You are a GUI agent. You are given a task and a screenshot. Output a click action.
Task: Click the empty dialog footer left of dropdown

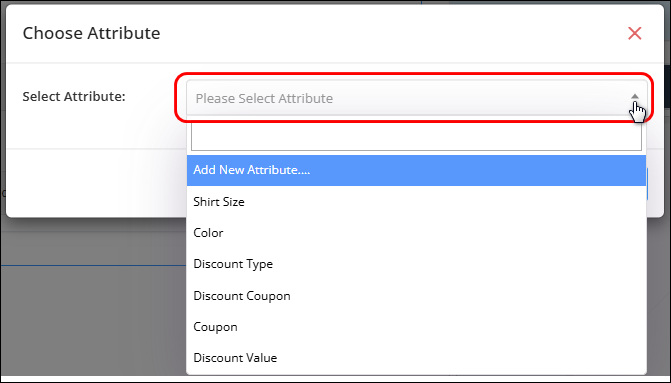coord(96,183)
